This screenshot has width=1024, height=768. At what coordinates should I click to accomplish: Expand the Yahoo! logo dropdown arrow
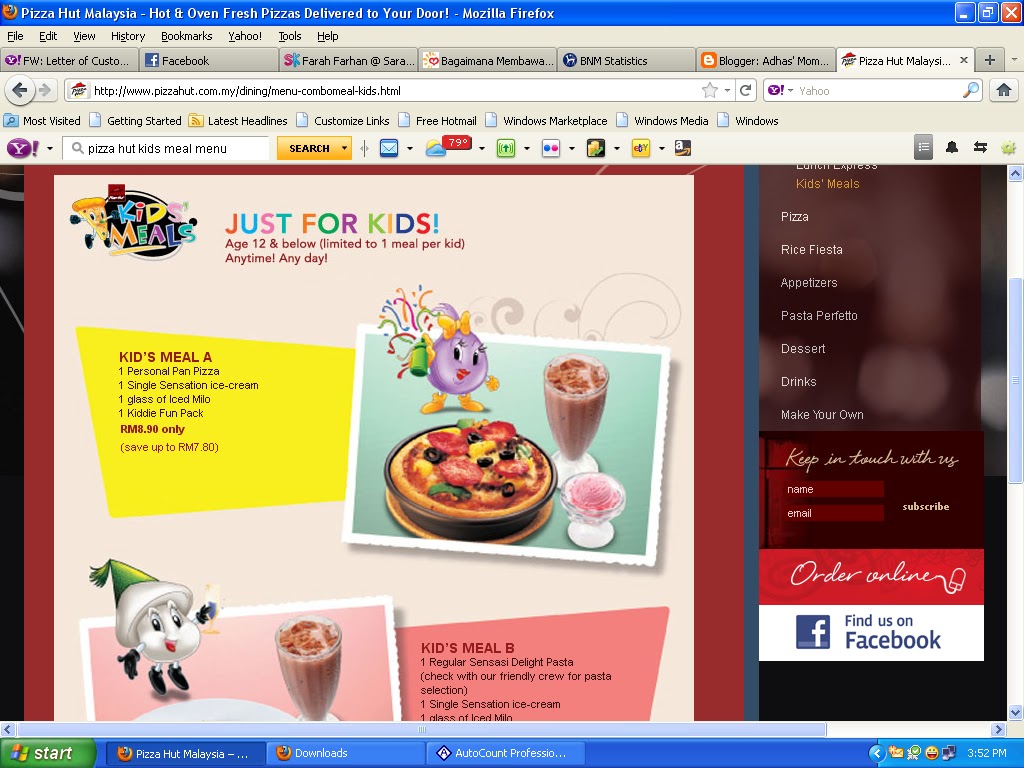click(50, 148)
